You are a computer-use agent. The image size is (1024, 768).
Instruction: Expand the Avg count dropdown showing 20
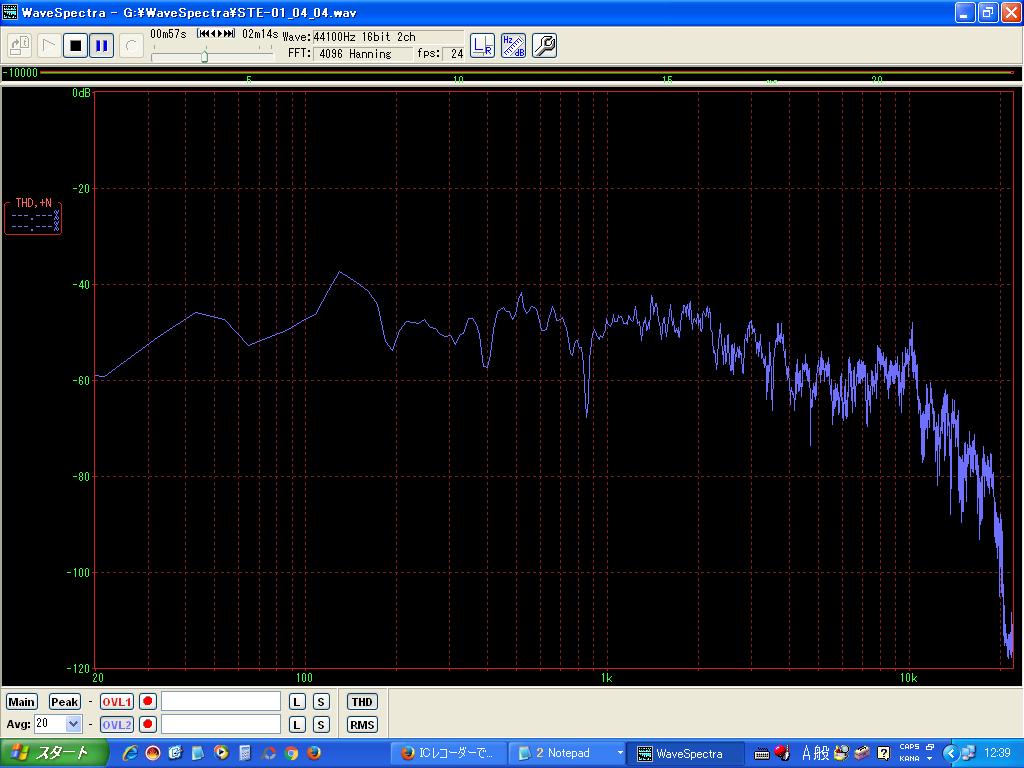click(73, 724)
